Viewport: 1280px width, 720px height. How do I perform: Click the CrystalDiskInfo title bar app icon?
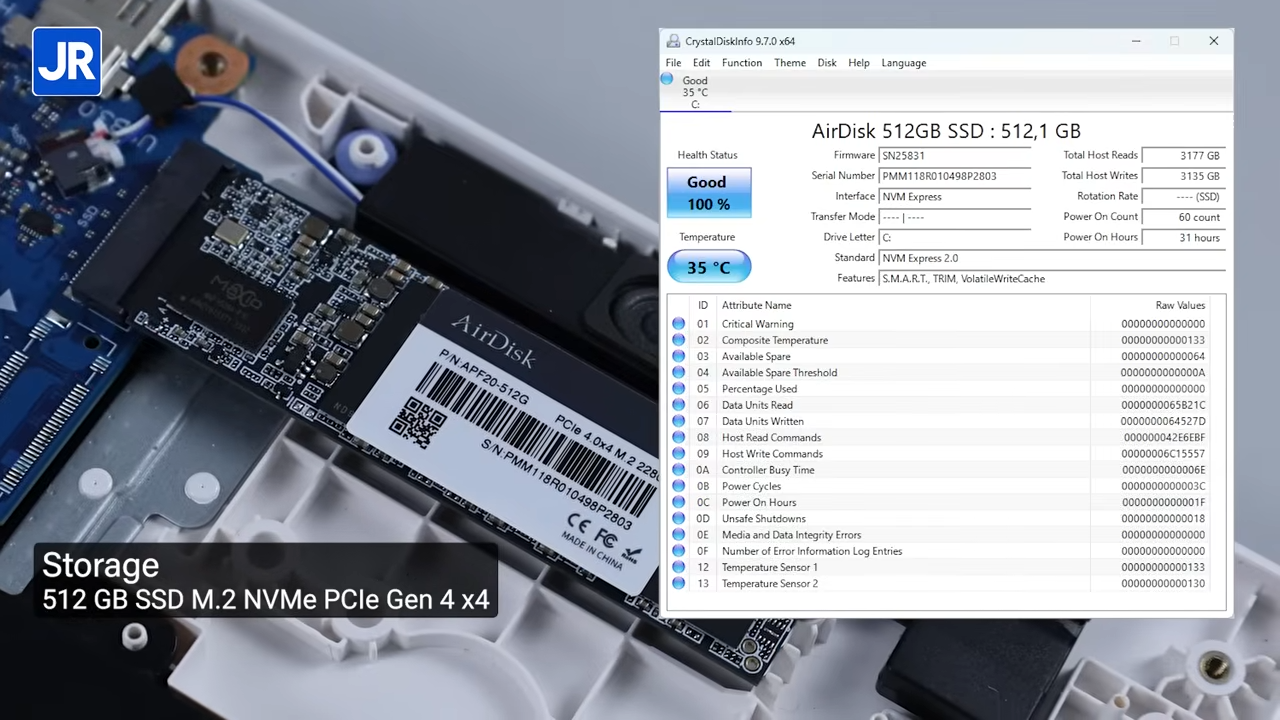click(x=672, y=41)
